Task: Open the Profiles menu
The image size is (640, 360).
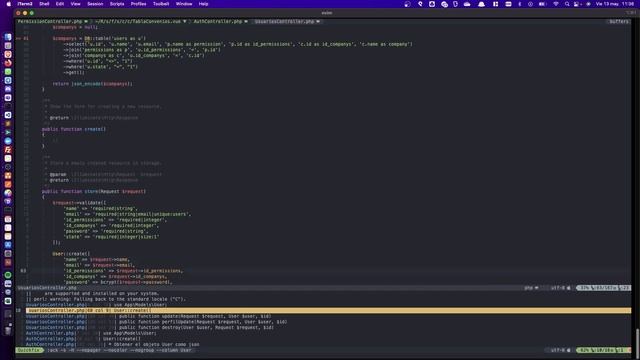Action: point(138,4)
